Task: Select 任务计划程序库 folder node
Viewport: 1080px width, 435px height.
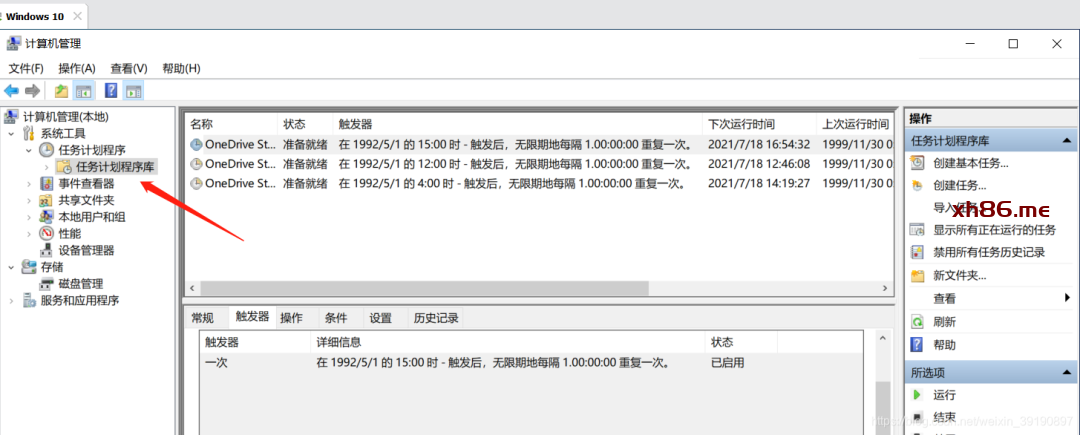Action: (115, 167)
